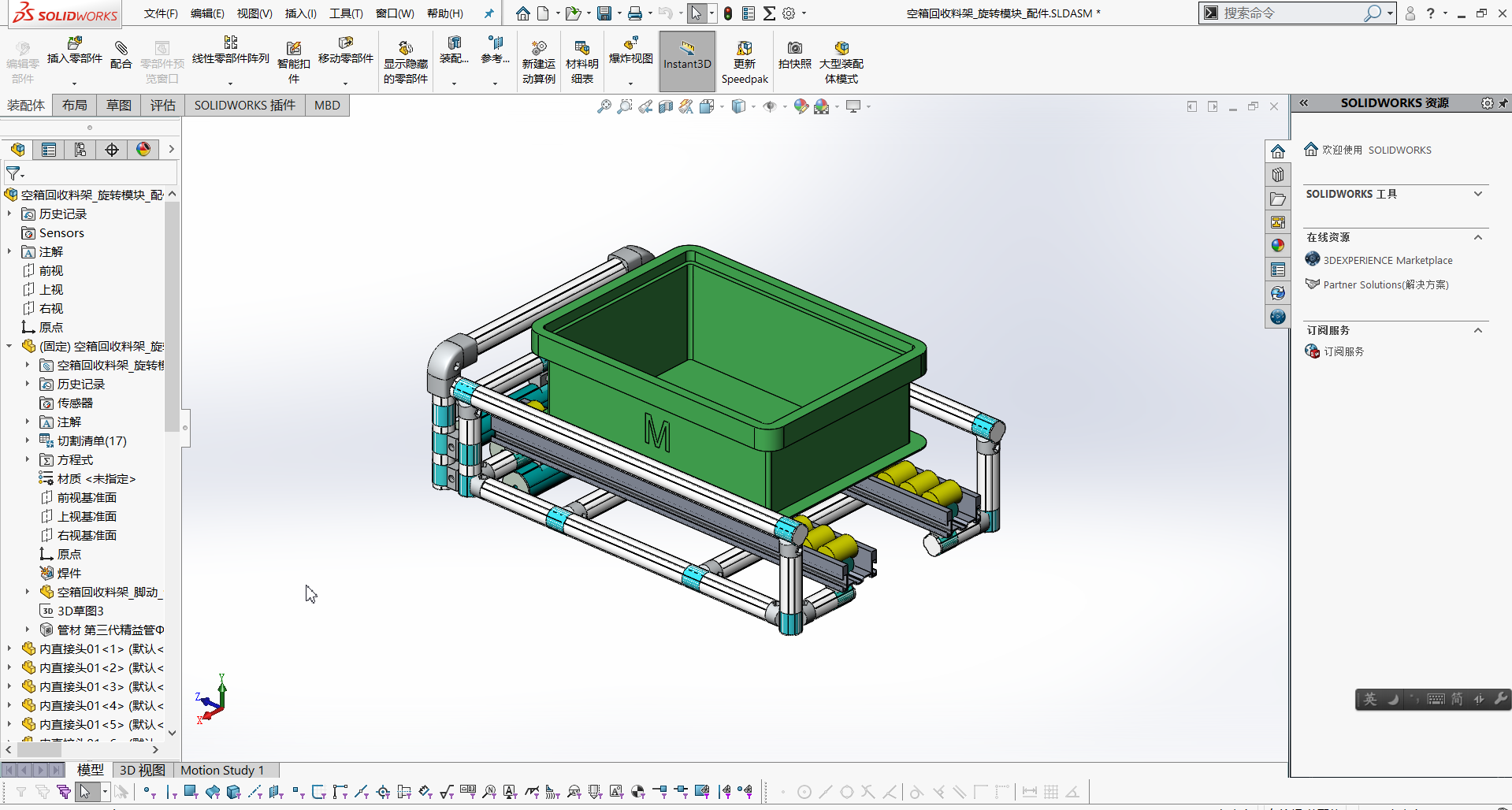Expand 内直接头01<1> component
1512x810 pixels.
9,648
